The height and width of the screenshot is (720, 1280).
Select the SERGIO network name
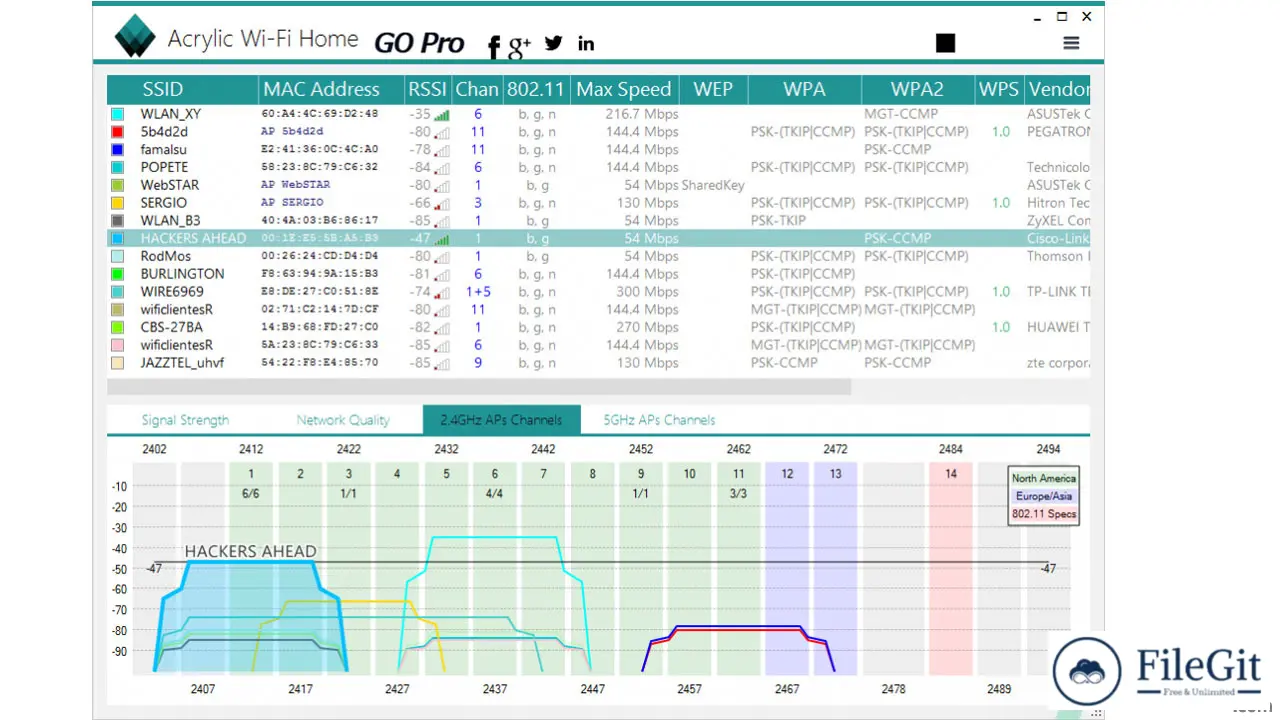tap(163, 203)
